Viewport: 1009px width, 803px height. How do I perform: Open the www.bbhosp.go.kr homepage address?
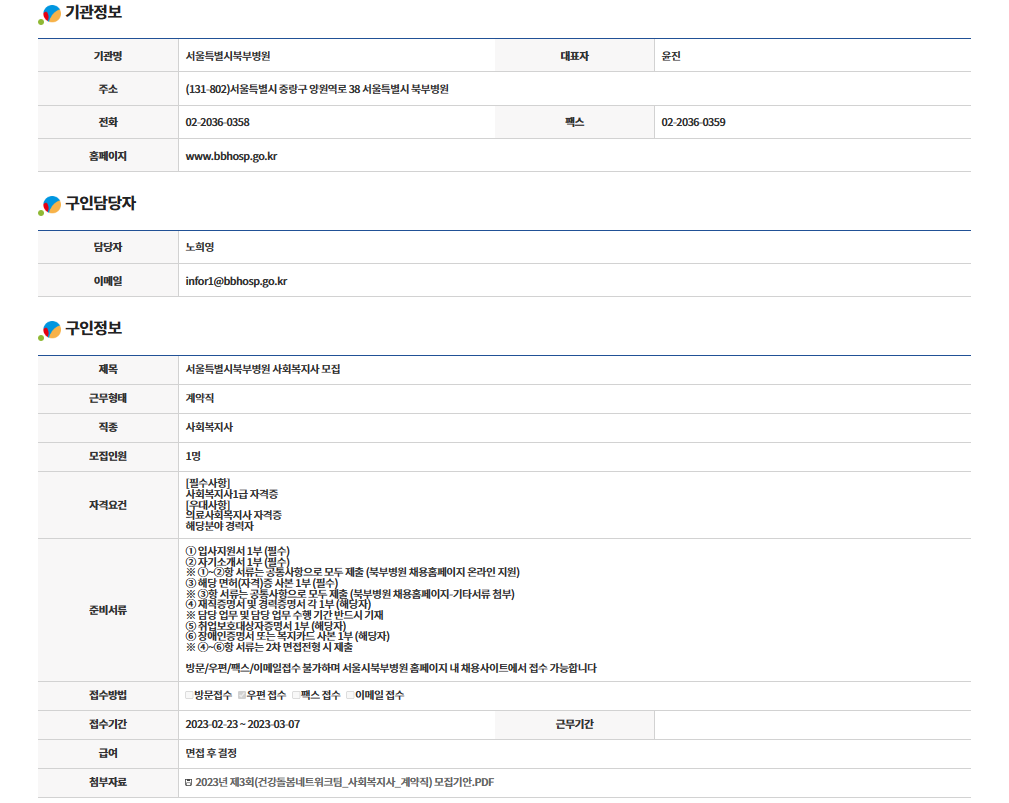(x=232, y=156)
